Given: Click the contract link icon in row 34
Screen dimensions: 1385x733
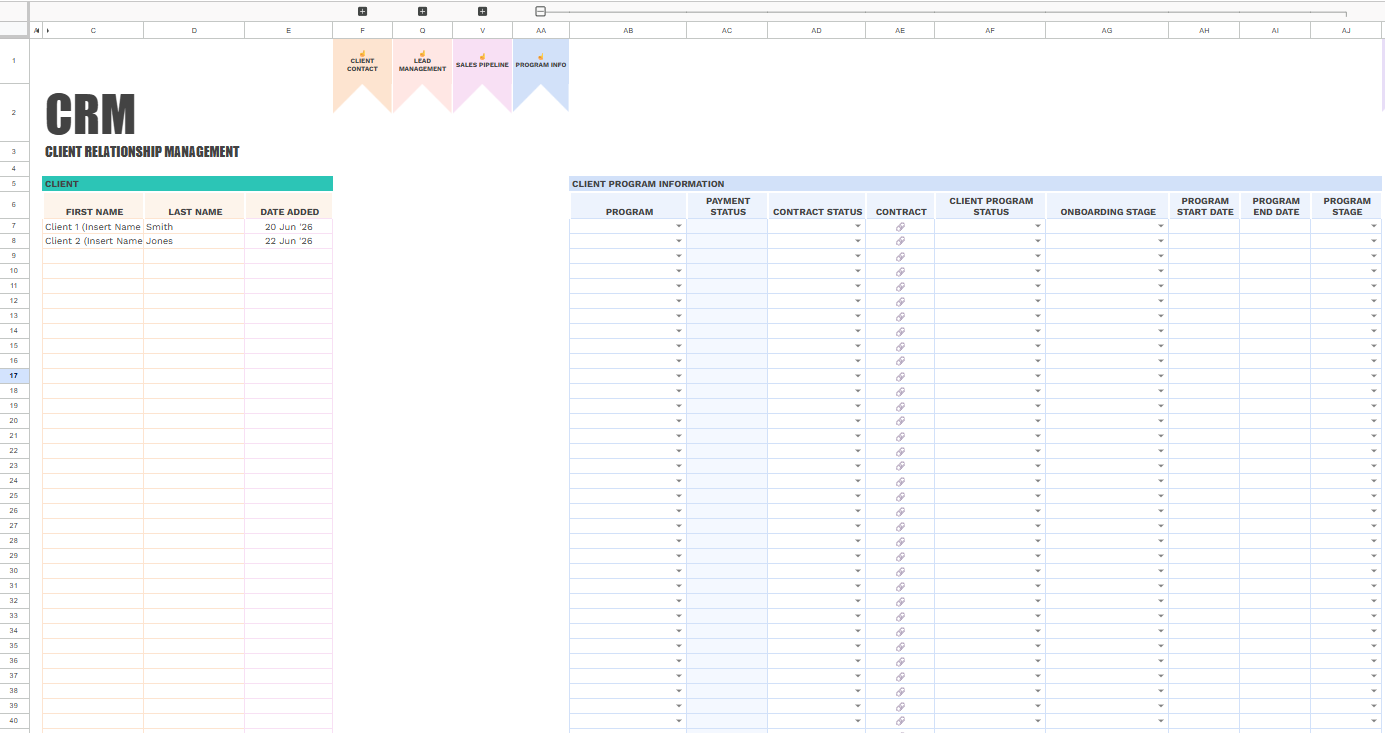Looking at the screenshot, I should click(900, 632).
